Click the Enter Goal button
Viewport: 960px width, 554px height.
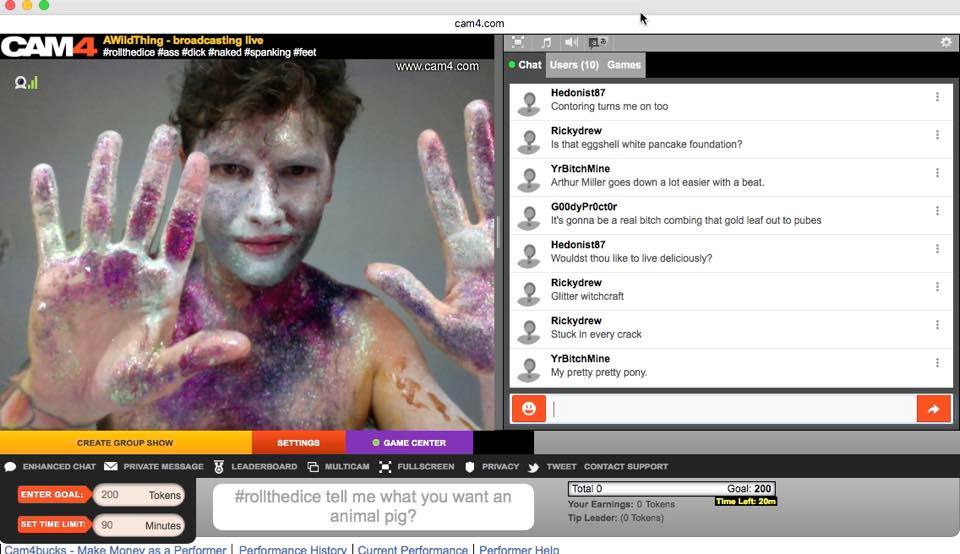pyautogui.click(x=51, y=494)
